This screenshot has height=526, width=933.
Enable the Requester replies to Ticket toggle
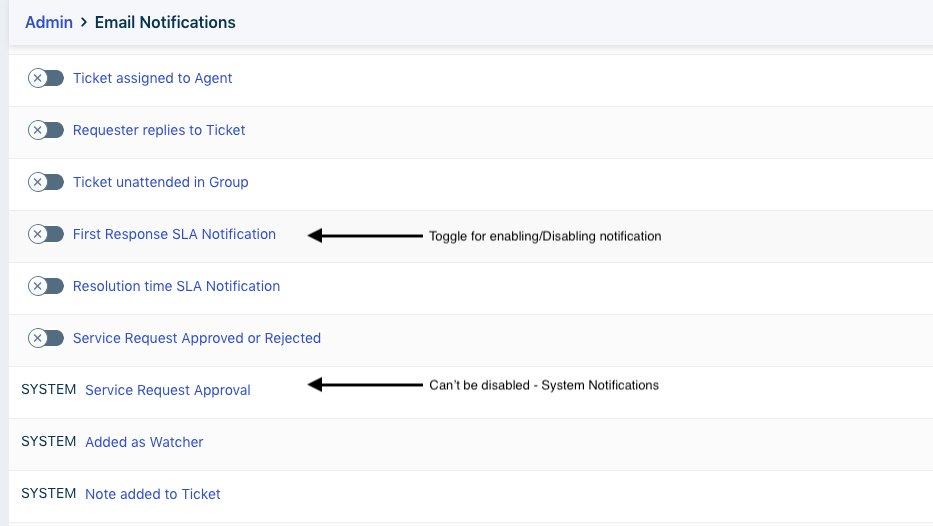[x=46, y=130]
